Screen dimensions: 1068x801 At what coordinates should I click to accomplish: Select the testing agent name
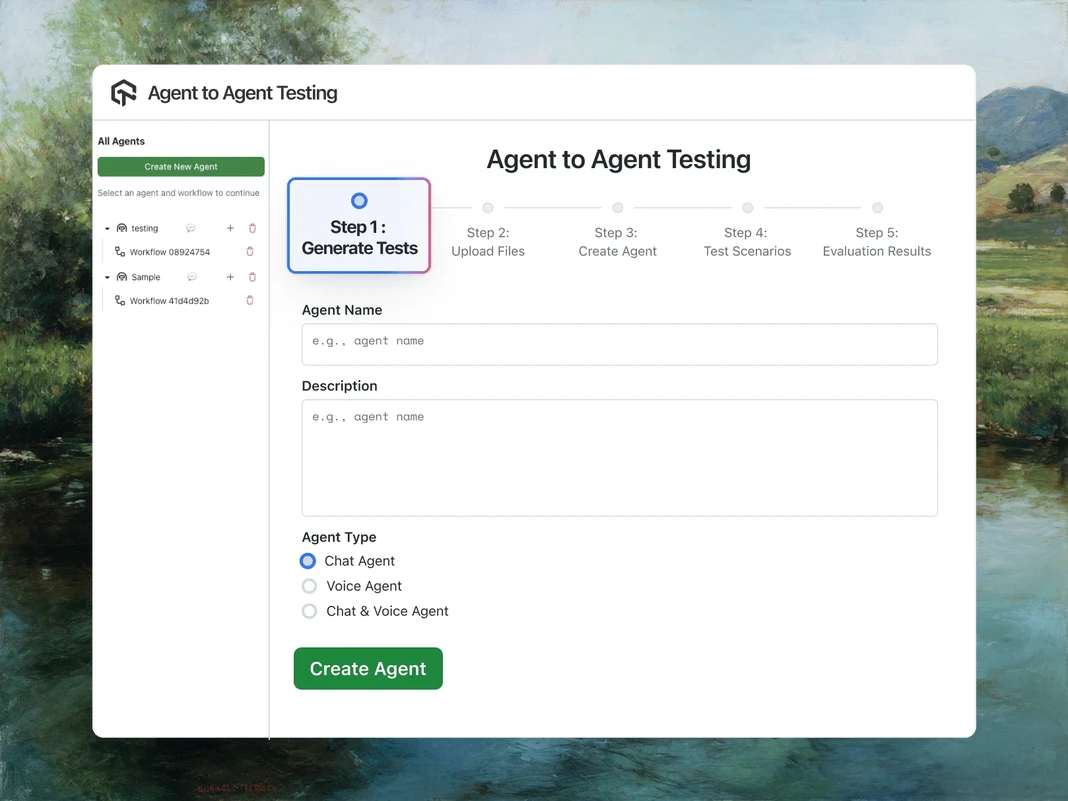pyautogui.click(x=144, y=229)
